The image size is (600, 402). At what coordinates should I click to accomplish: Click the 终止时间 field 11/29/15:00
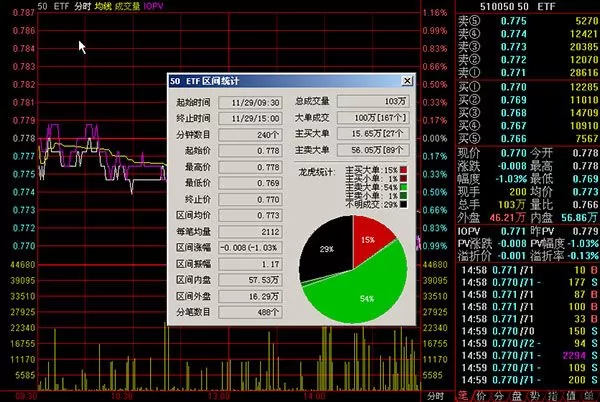tap(250, 119)
